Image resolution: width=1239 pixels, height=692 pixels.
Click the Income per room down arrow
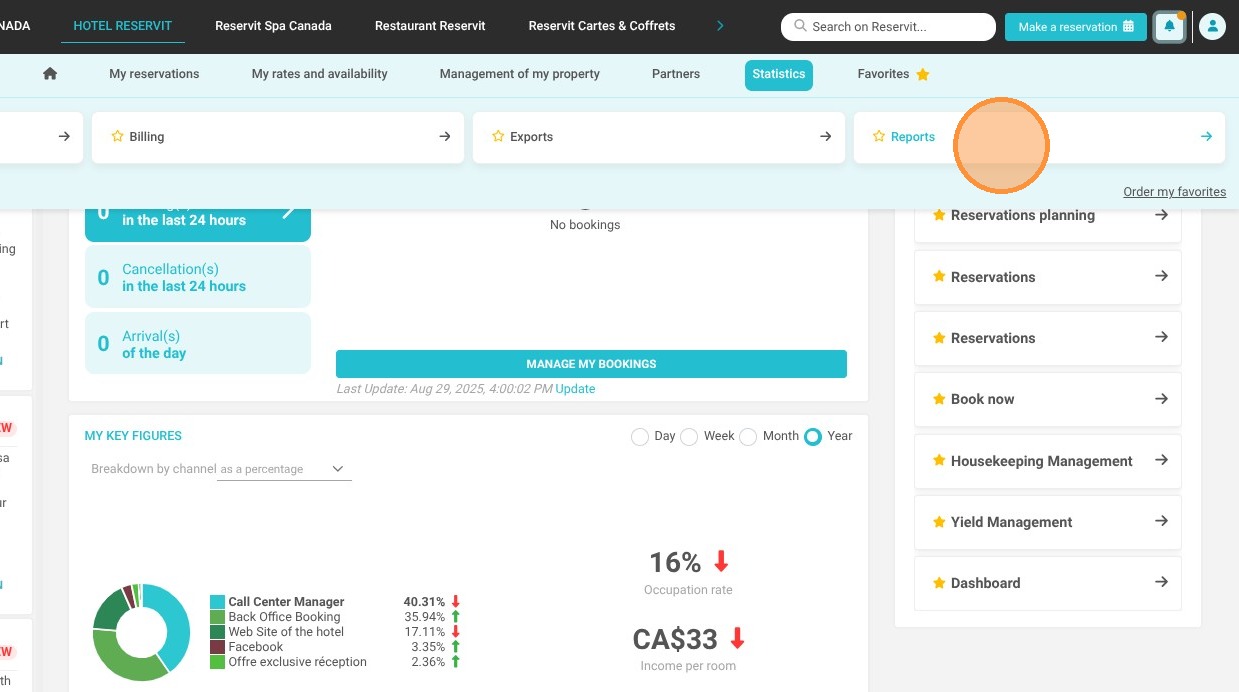pyautogui.click(x=737, y=638)
